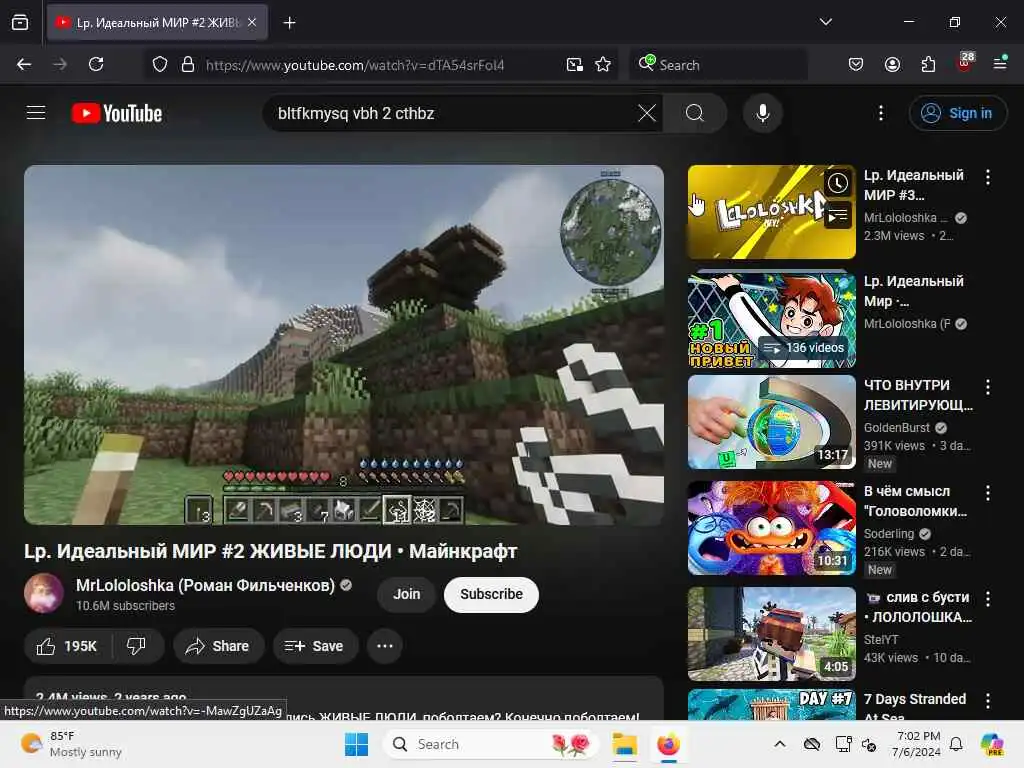Add Идеальный МИР #3 to Watch later
This screenshot has height=768, width=1024.
pyautogui.click(x=837, y=183)
